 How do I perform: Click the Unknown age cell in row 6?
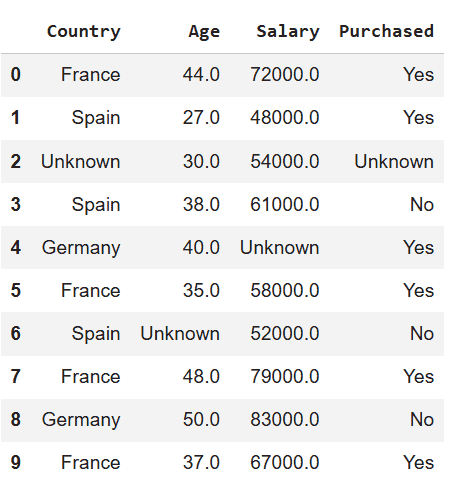tap(180, 334)
